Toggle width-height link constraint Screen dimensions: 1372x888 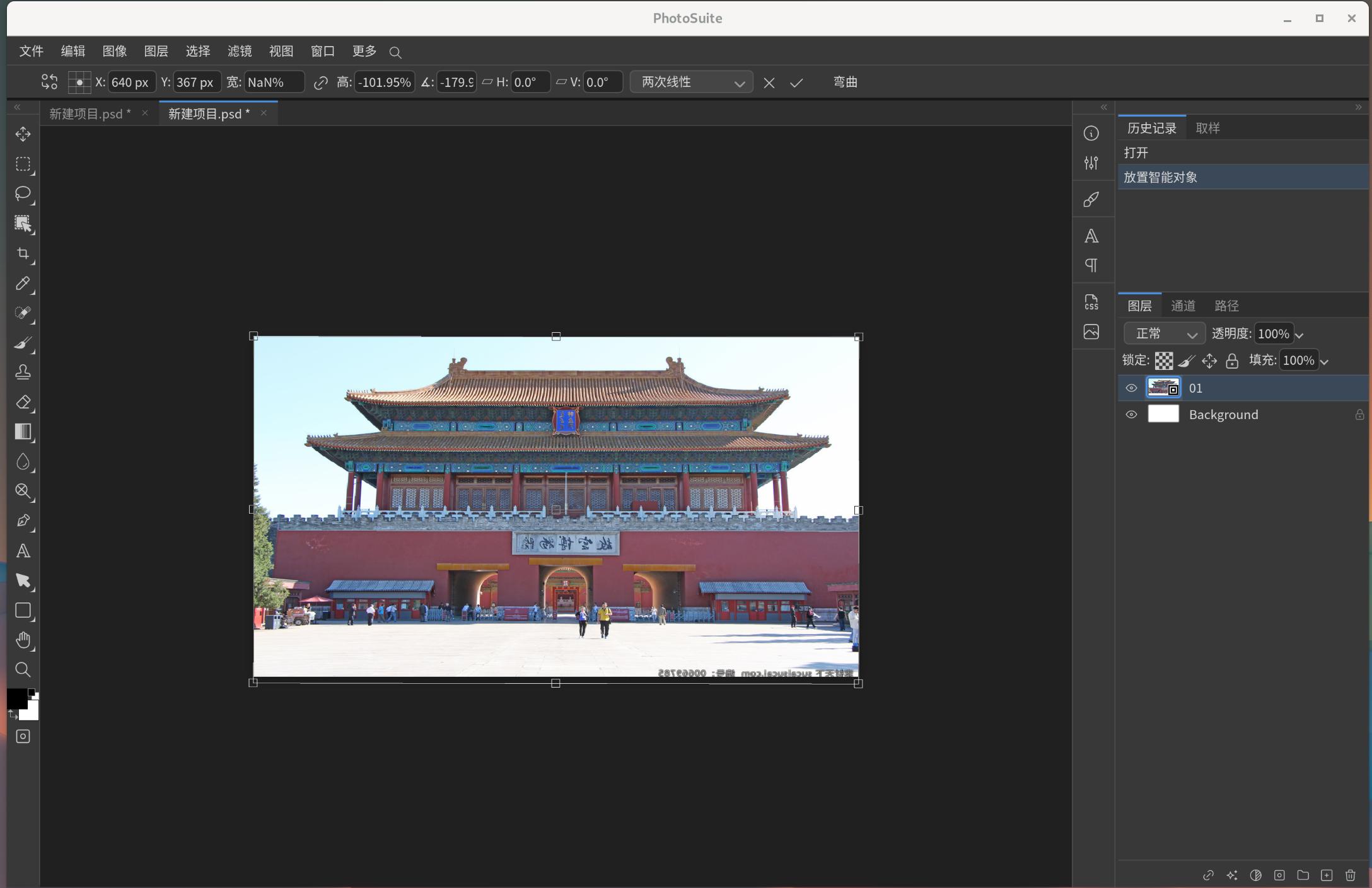pos(321,83)
